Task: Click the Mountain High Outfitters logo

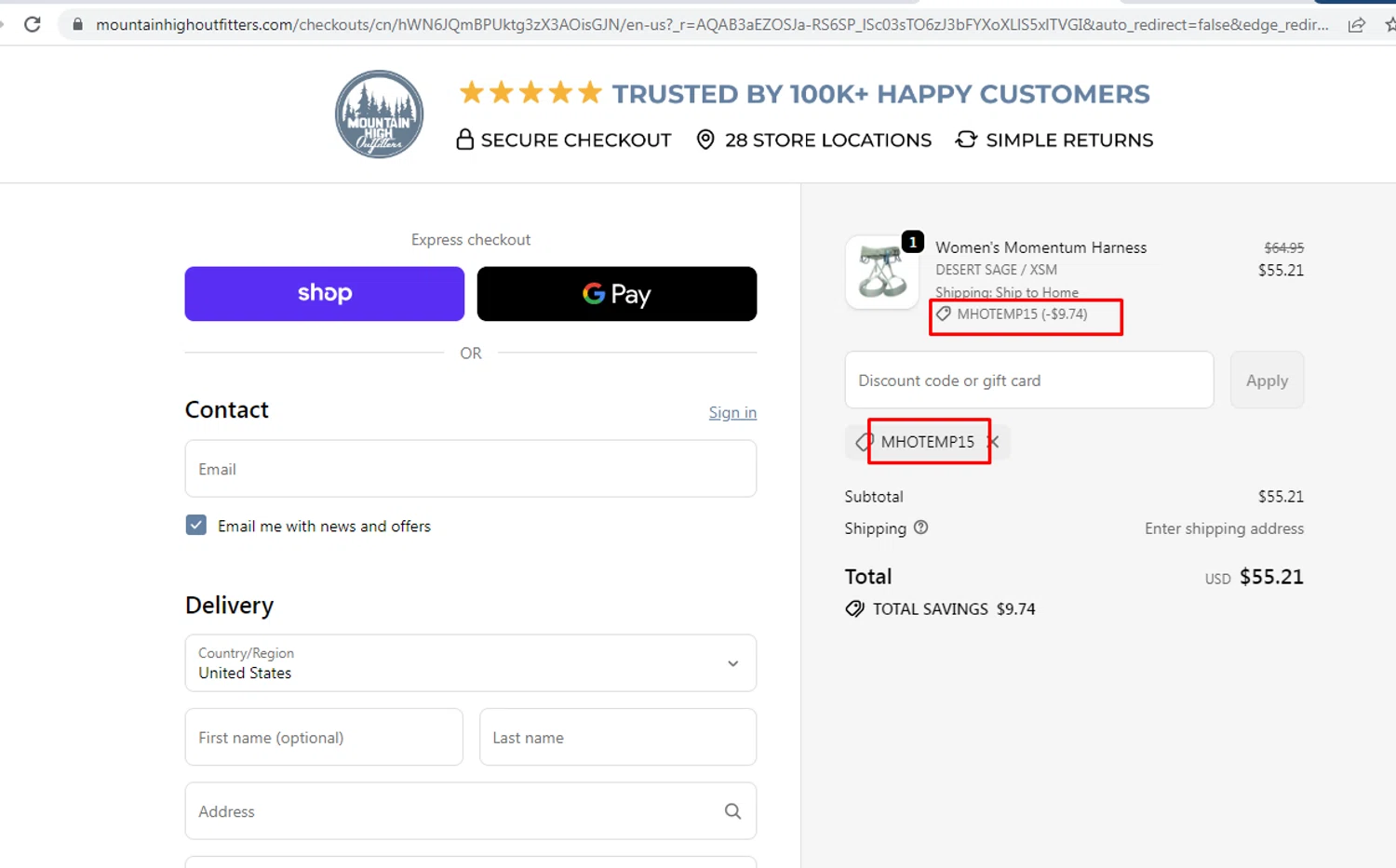Action: point(379,114)
